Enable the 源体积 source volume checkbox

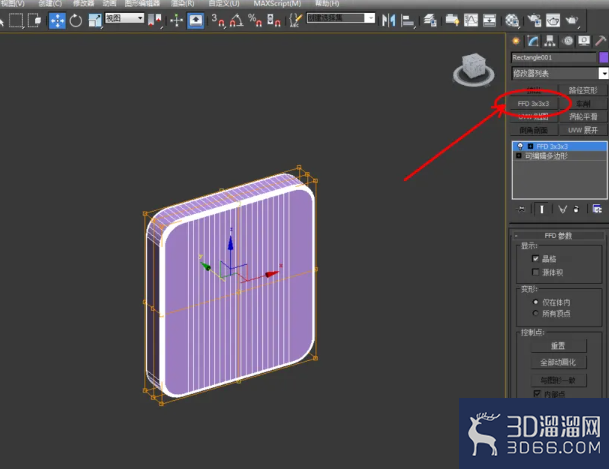point(536,272)
